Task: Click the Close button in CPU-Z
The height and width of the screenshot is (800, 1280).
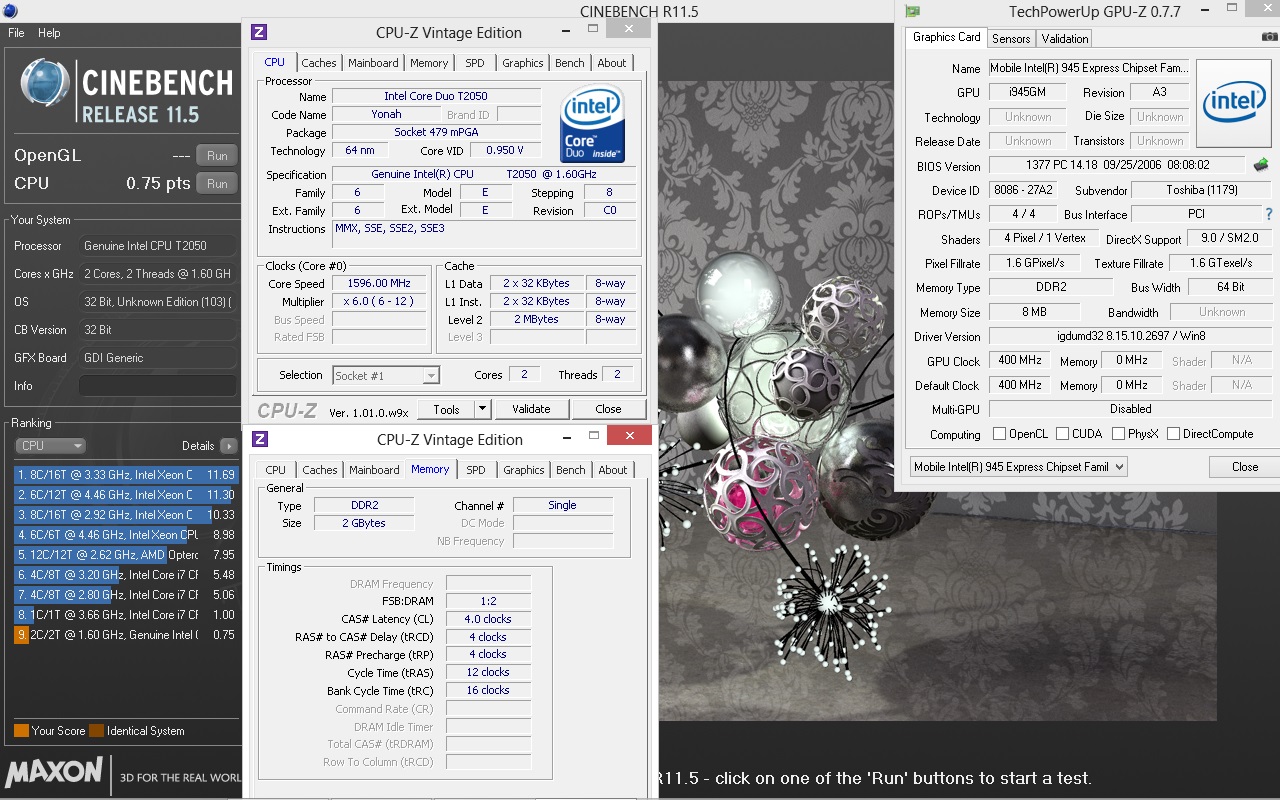Action: 608,409
